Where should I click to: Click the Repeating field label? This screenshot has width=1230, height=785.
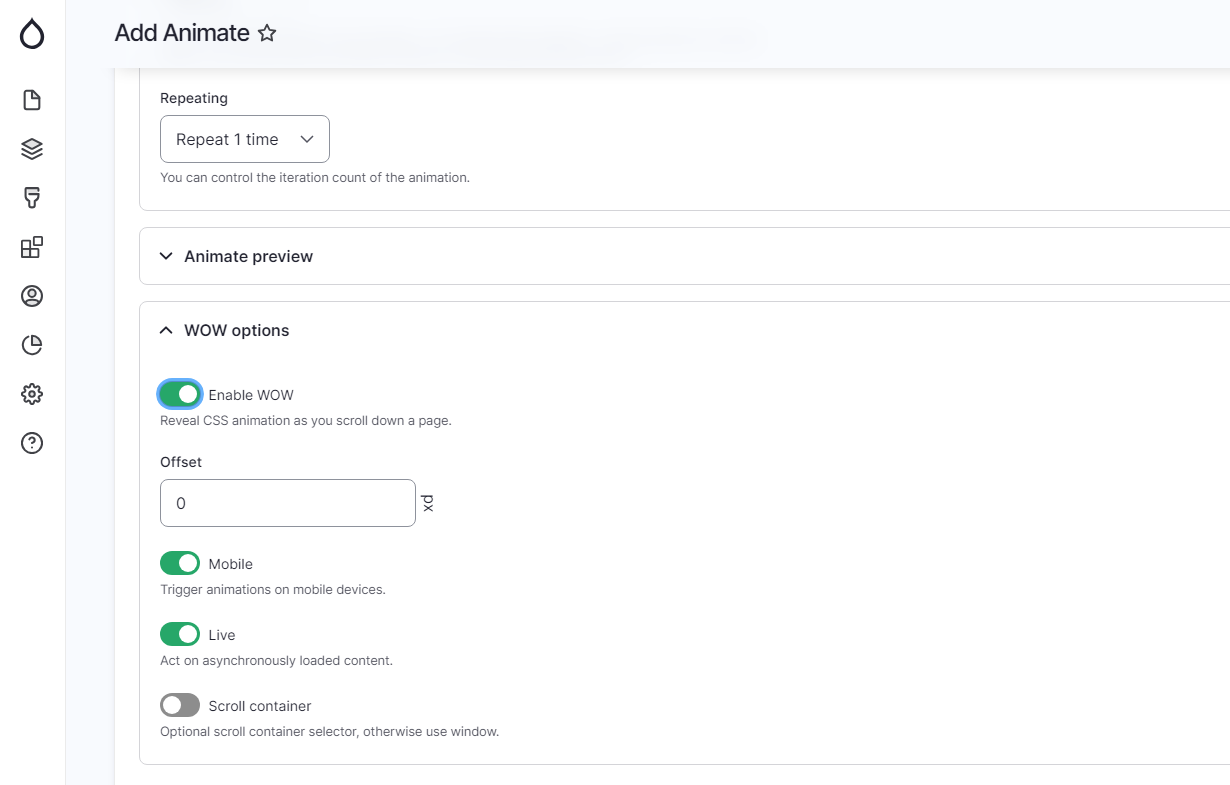(194, 98)
